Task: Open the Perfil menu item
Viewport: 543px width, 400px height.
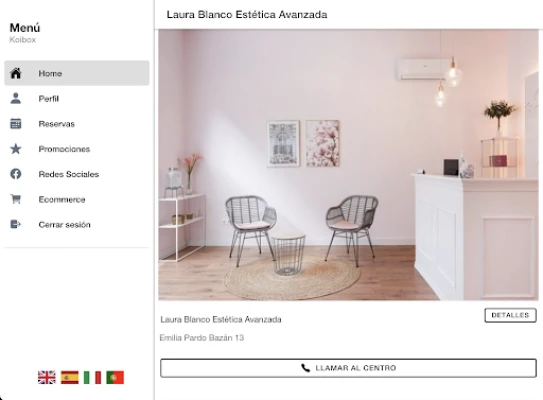Action: [x=77, y=98]
